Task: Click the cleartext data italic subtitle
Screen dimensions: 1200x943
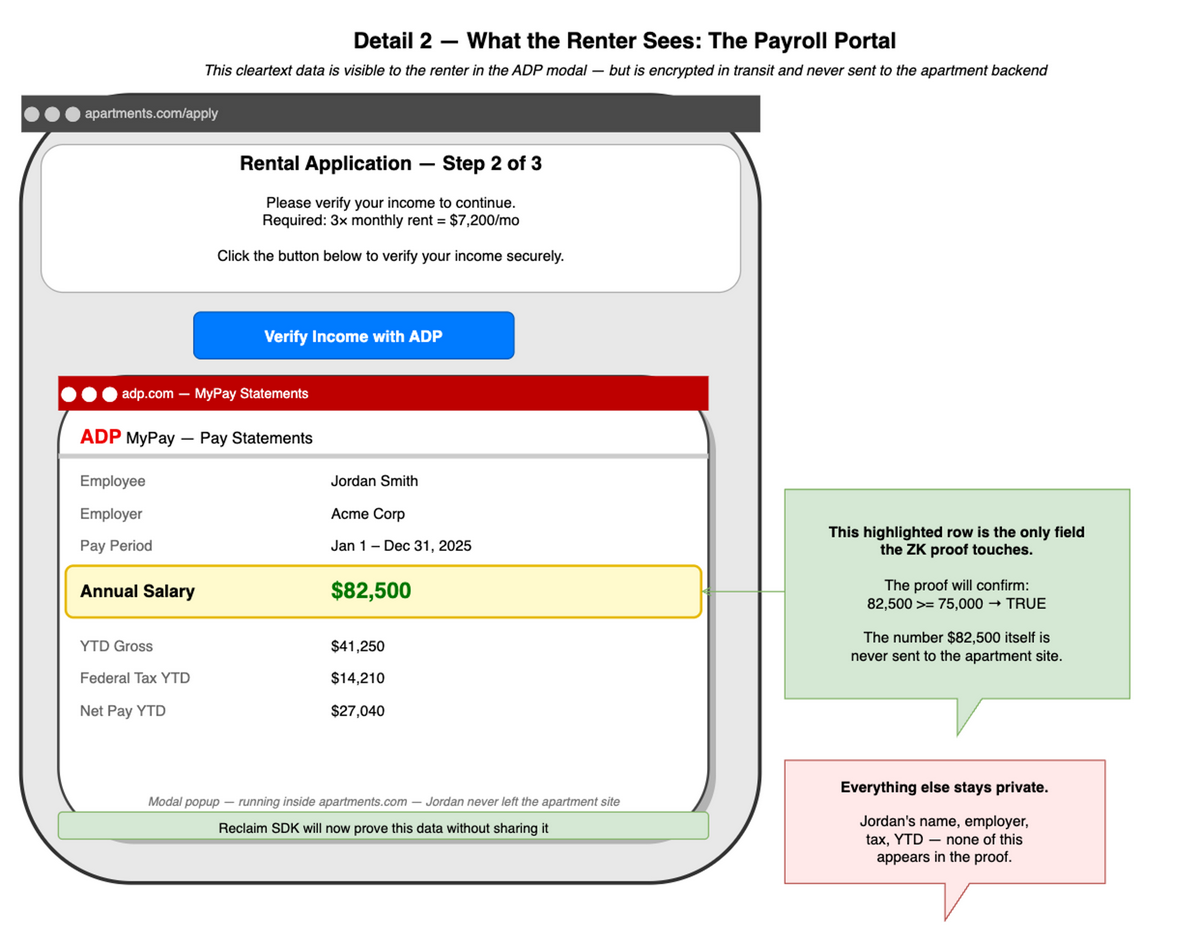Action: [625, 70]
